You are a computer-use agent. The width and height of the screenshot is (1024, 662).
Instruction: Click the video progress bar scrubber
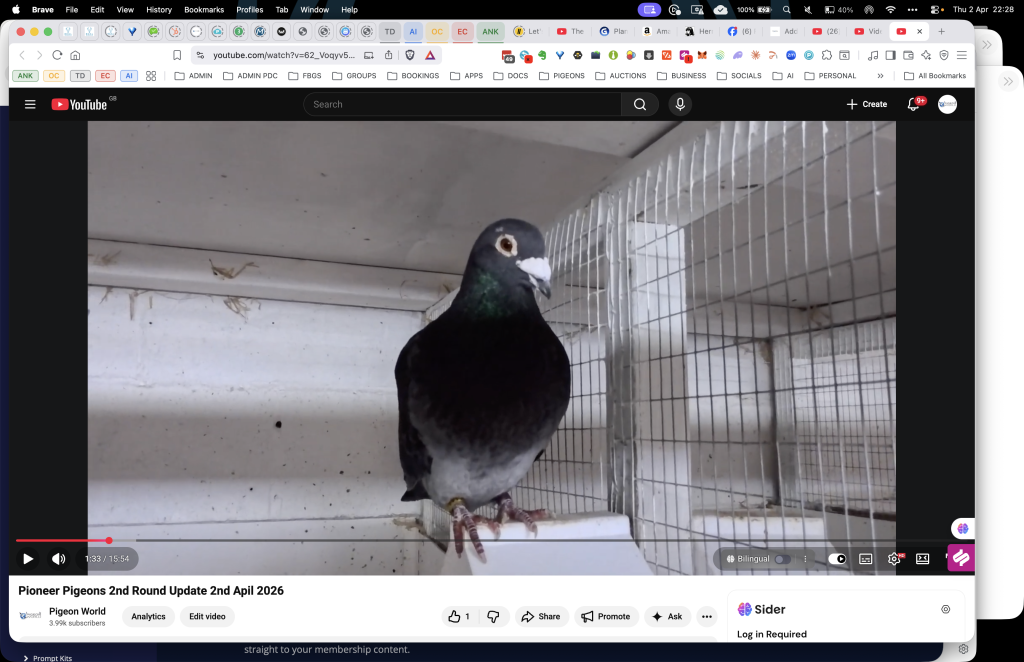[x=109, y=541]
